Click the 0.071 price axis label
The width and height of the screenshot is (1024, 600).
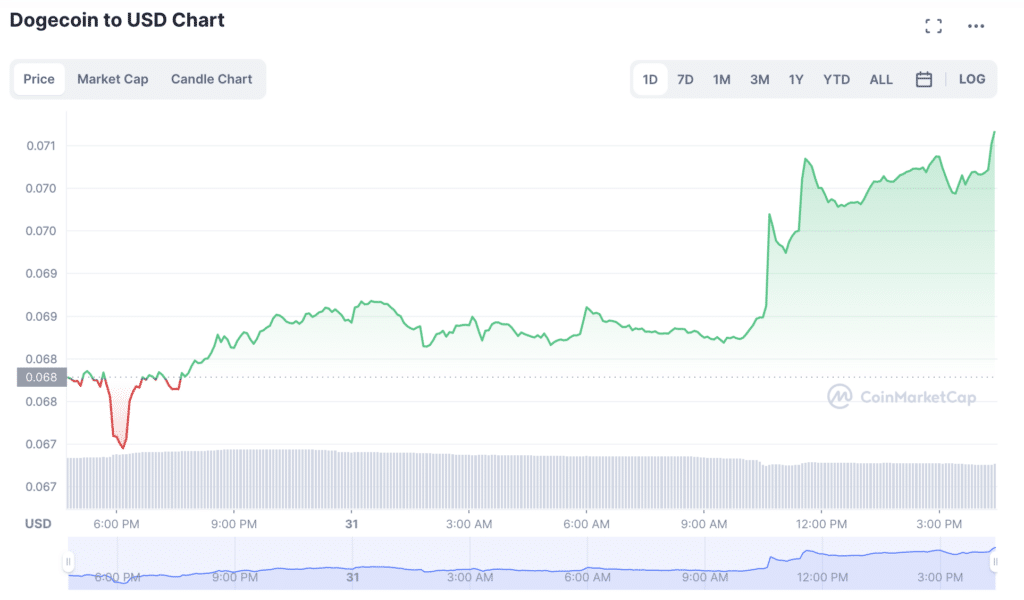pos(41,146)
